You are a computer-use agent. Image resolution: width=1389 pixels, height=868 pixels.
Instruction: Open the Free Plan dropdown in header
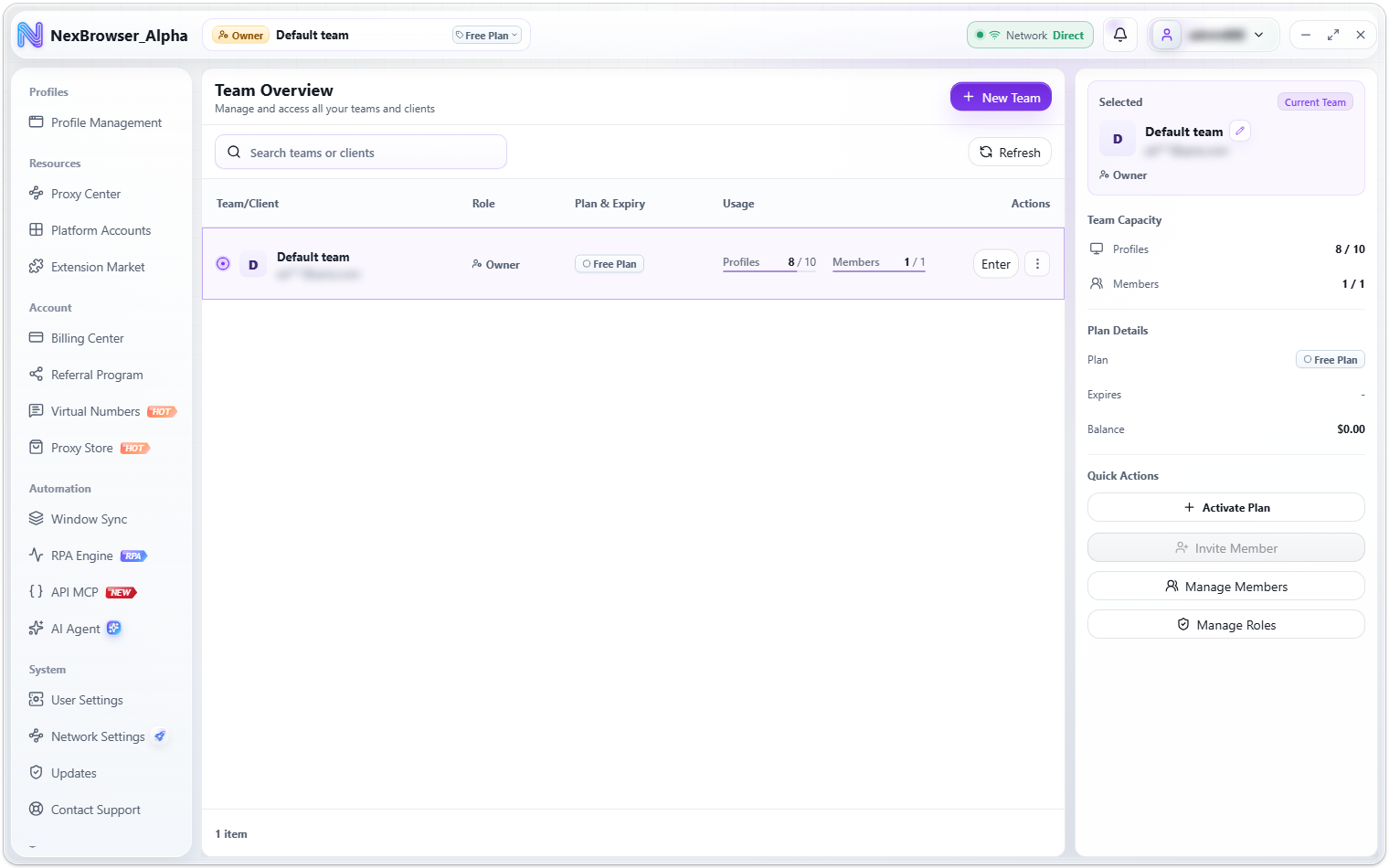click(487, 36)
